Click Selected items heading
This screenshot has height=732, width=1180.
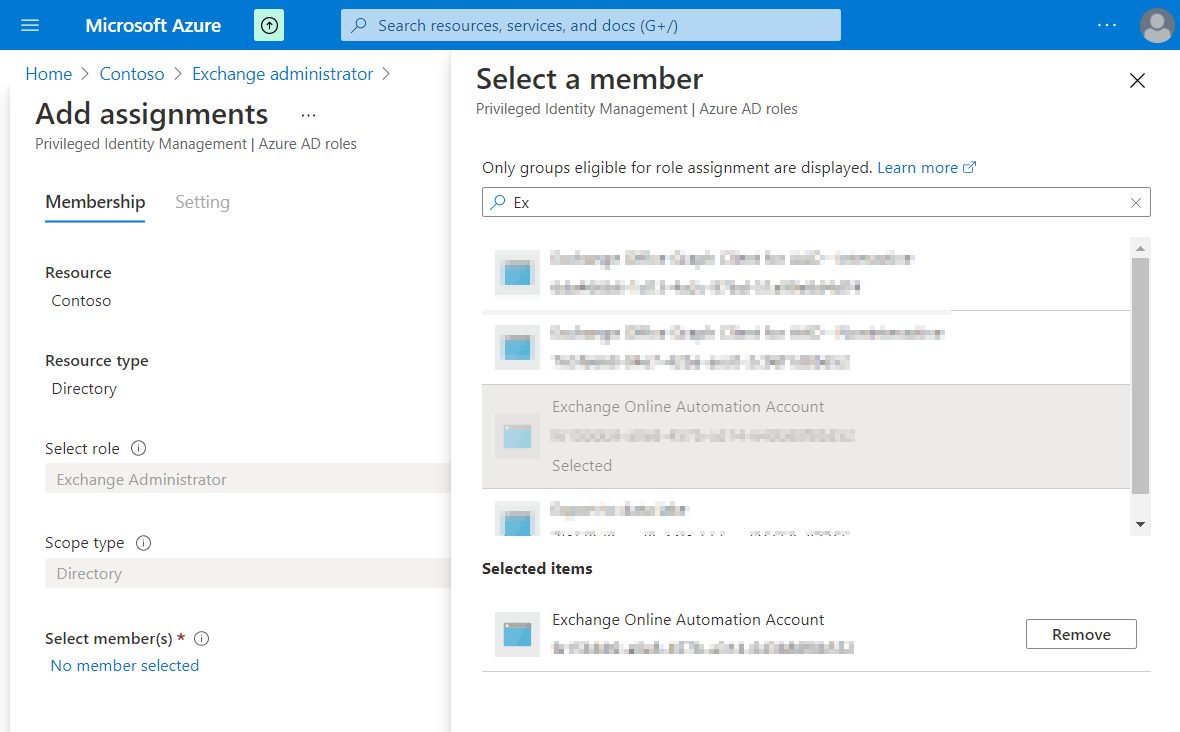click(537, 569)
